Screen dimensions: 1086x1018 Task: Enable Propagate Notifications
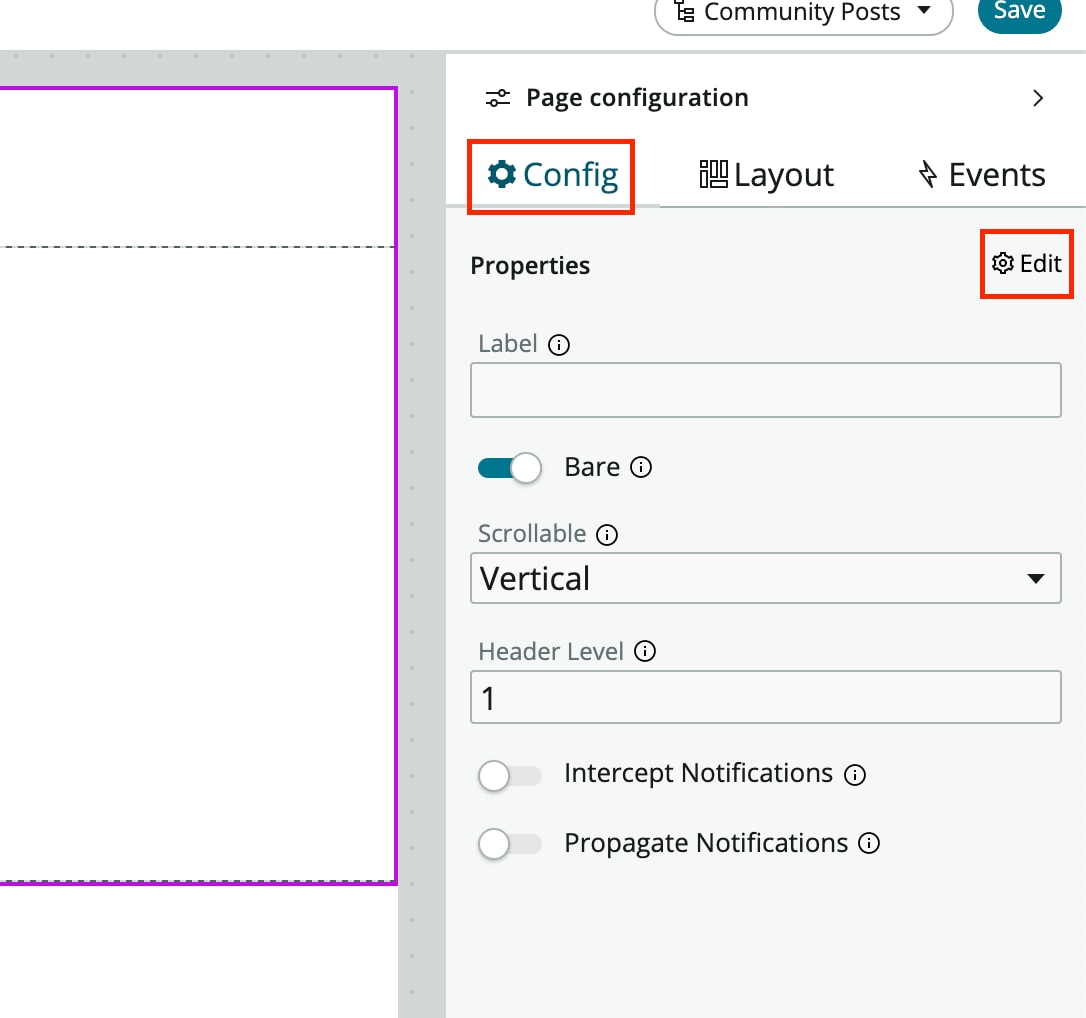pos(510,844)
